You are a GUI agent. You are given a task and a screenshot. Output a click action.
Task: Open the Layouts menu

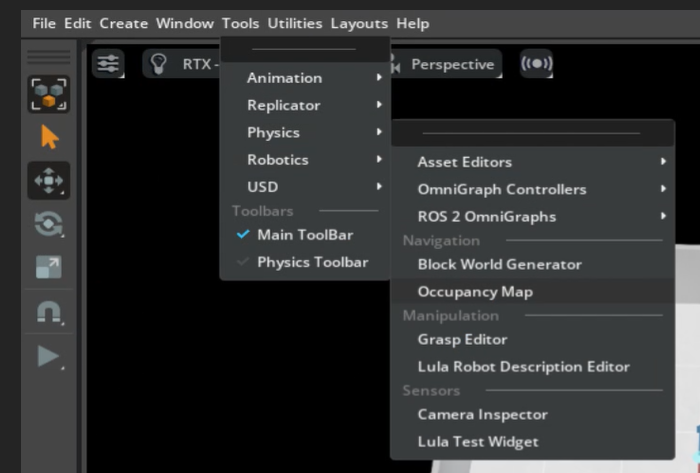[359, 23]
